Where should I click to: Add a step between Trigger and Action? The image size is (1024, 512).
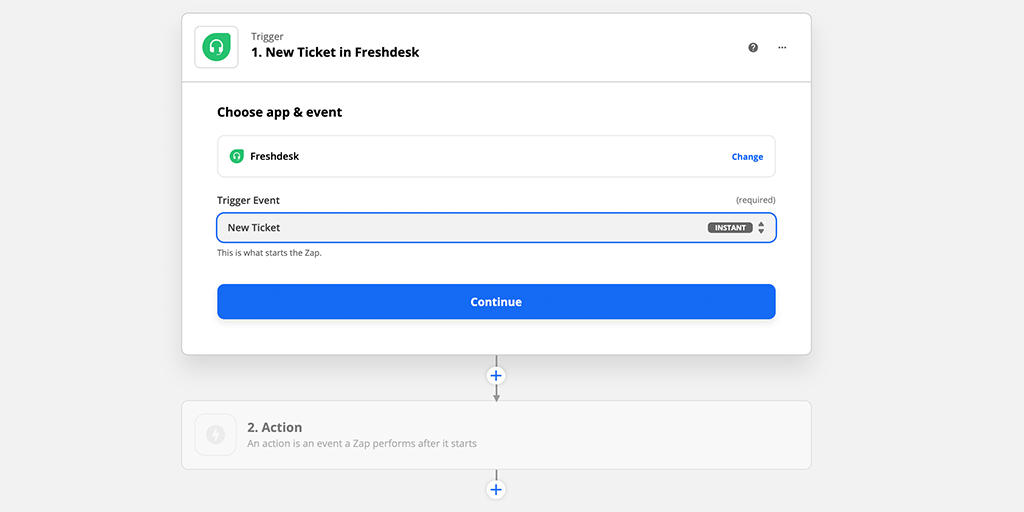click(496, 376)
